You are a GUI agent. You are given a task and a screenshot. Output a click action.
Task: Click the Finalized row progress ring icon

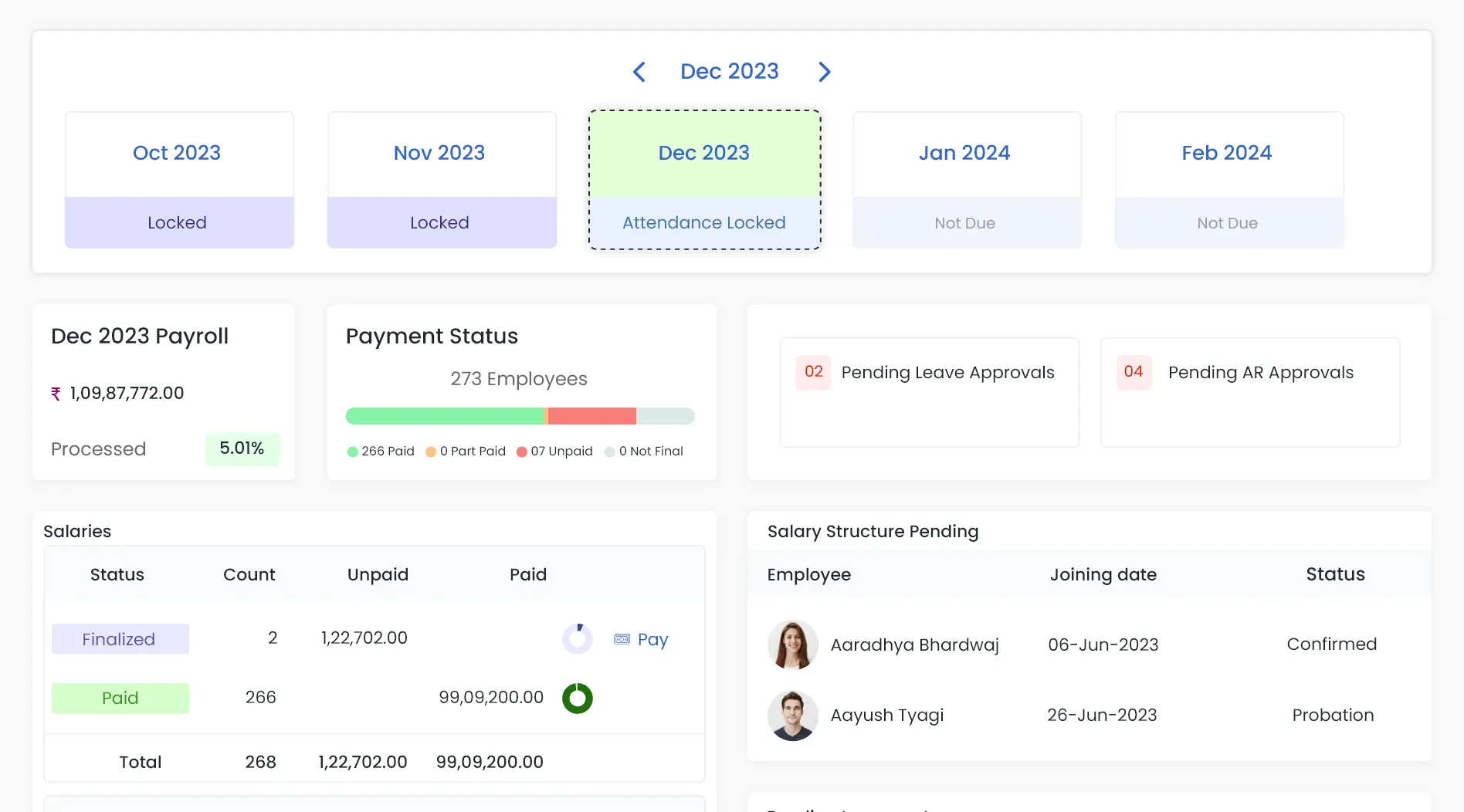(577, 638)
